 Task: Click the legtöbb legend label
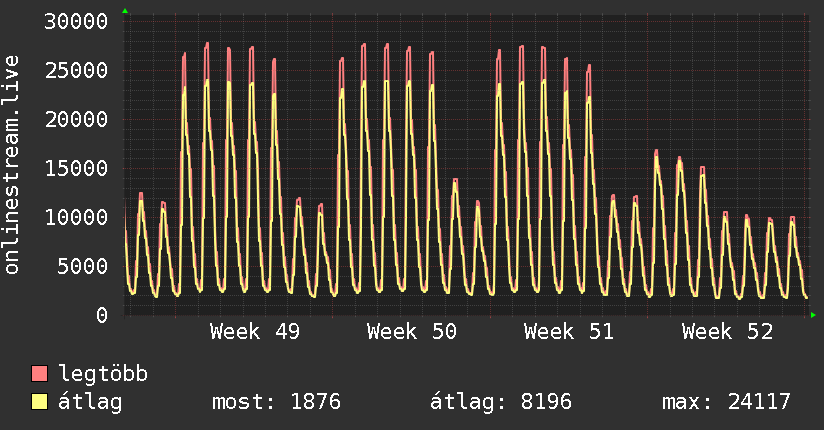pyautogui.click(x=103, y=374)
